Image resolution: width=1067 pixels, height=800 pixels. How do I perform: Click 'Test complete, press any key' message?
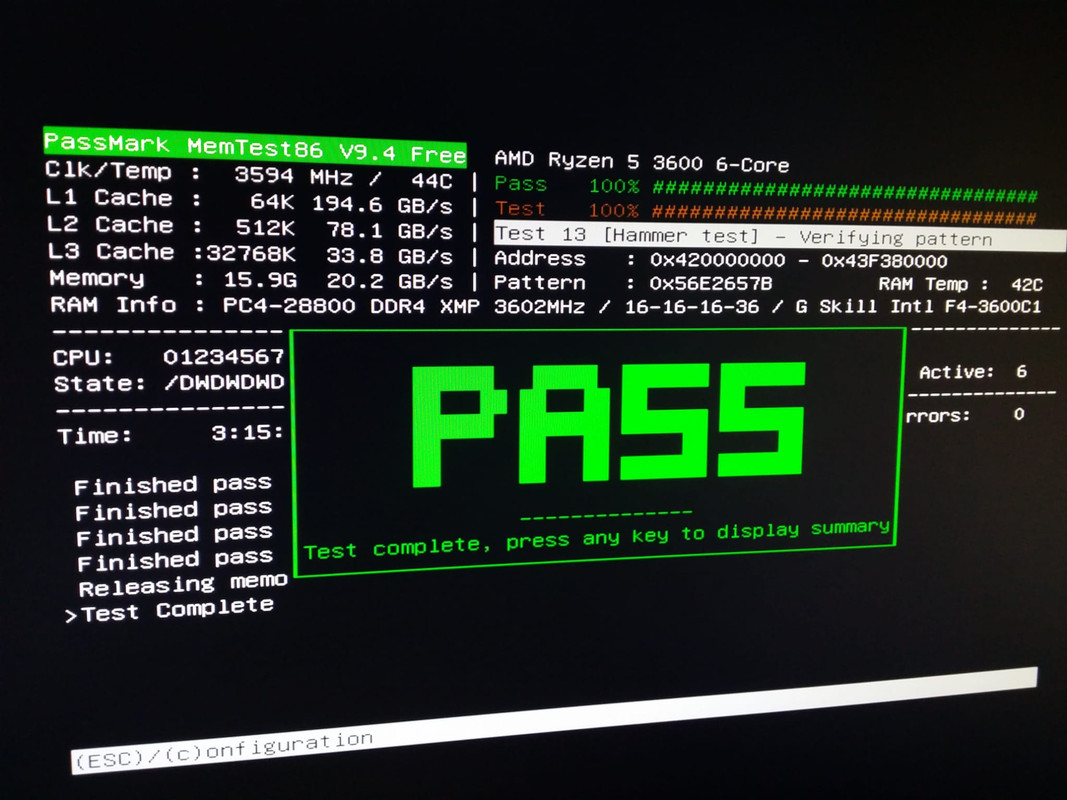597,539
